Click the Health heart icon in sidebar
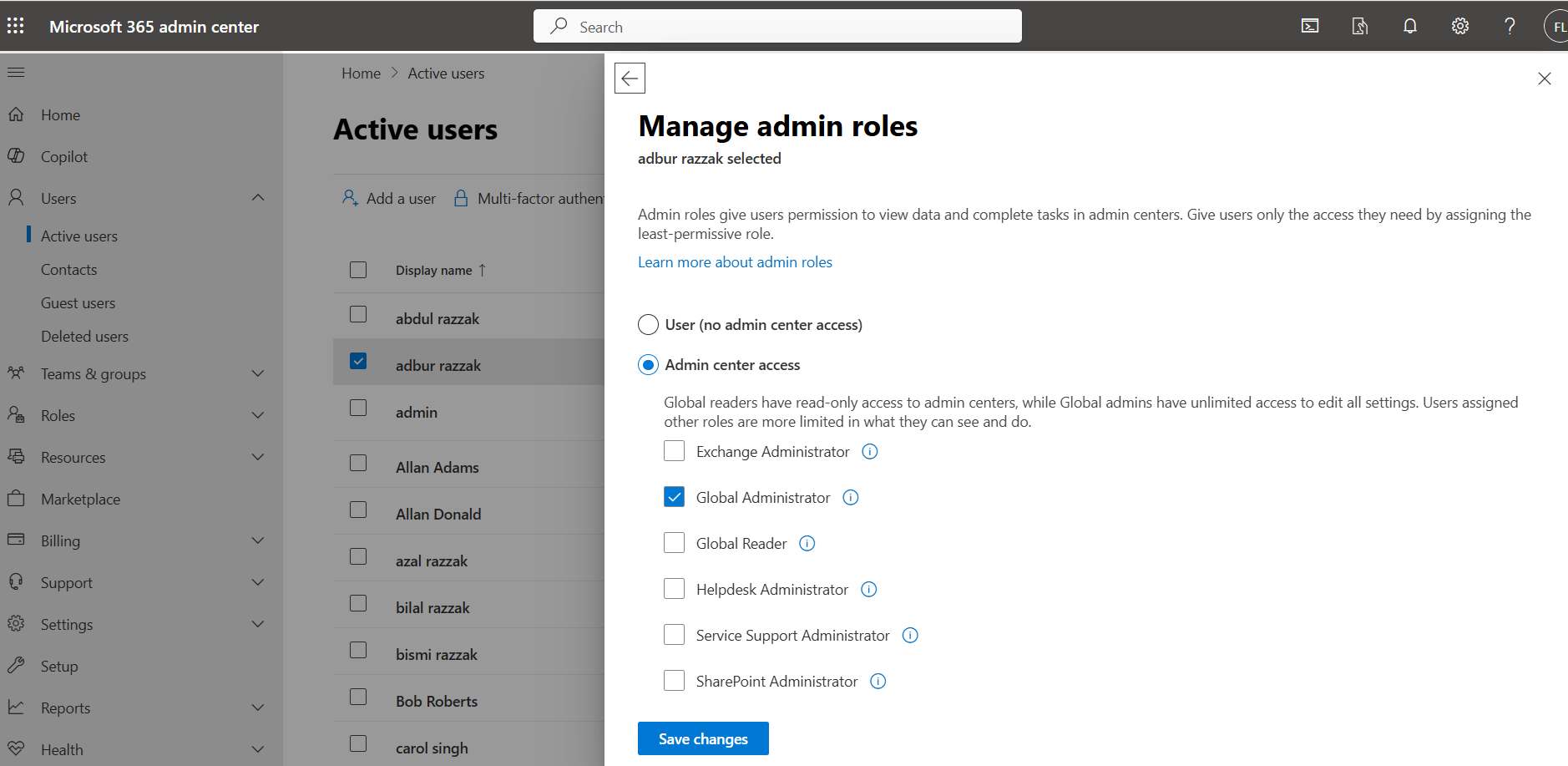Screen dimensions: 1568x766 (x=16, y=748)
